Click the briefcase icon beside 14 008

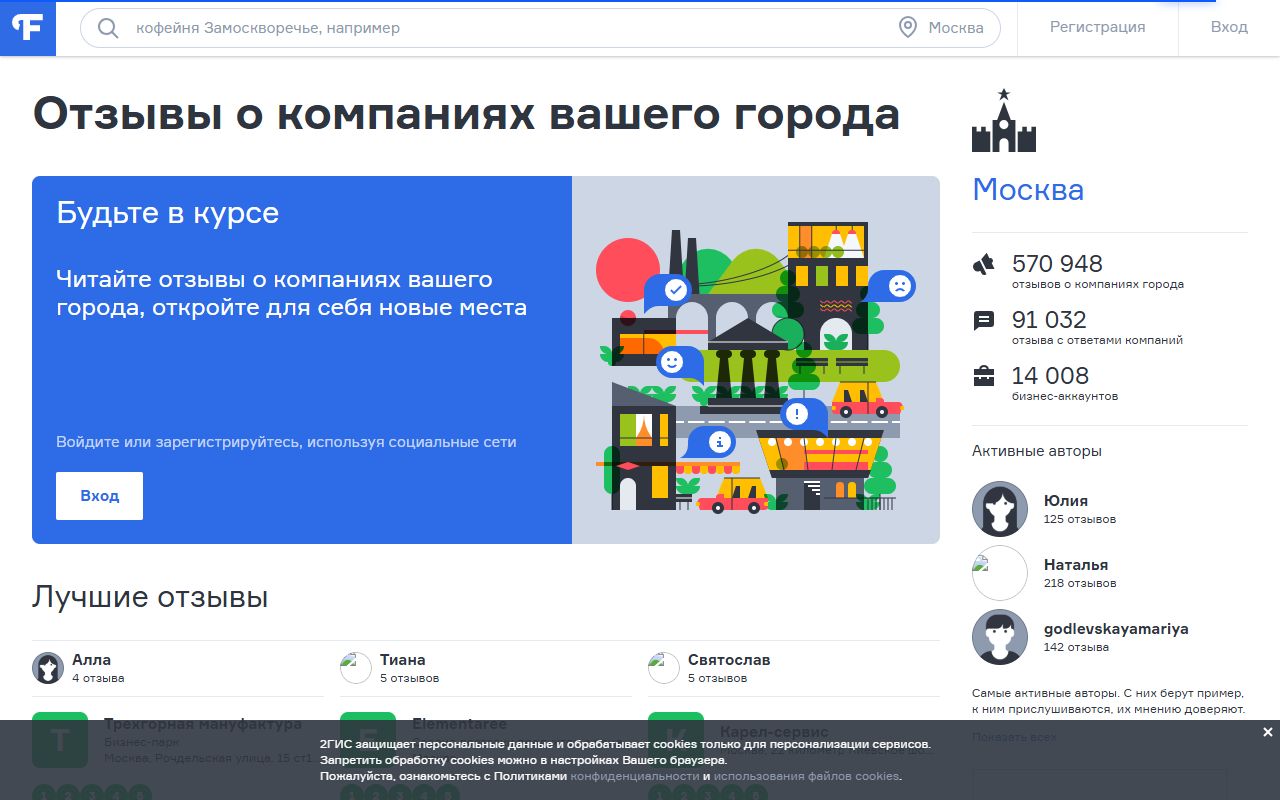[x=984, y=376]
